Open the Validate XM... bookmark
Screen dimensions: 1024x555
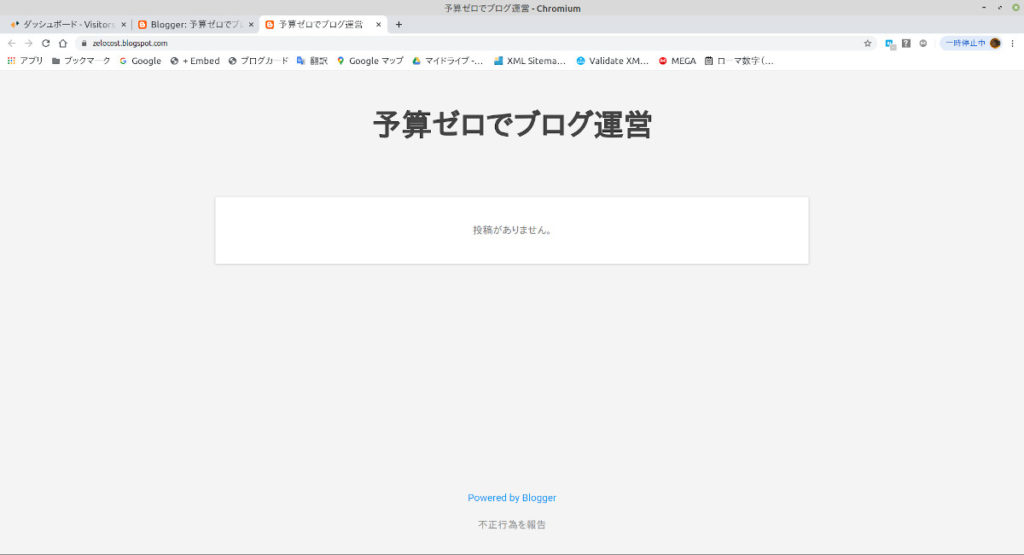pos(612,61)
